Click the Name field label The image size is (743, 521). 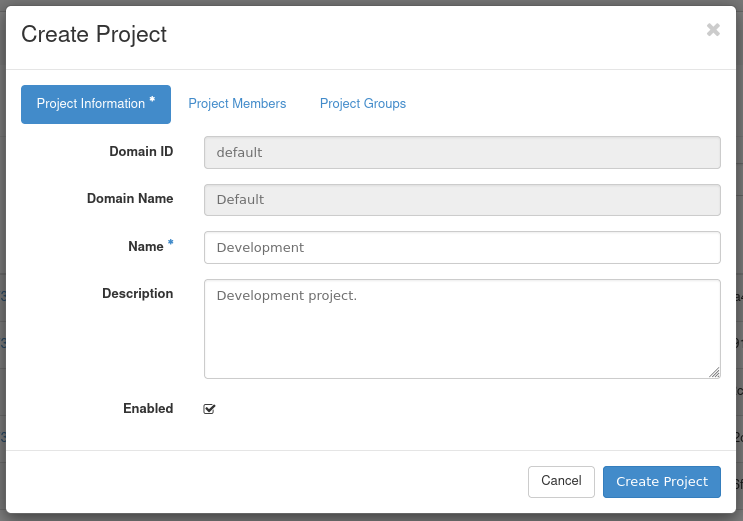(x=146, y=247)
